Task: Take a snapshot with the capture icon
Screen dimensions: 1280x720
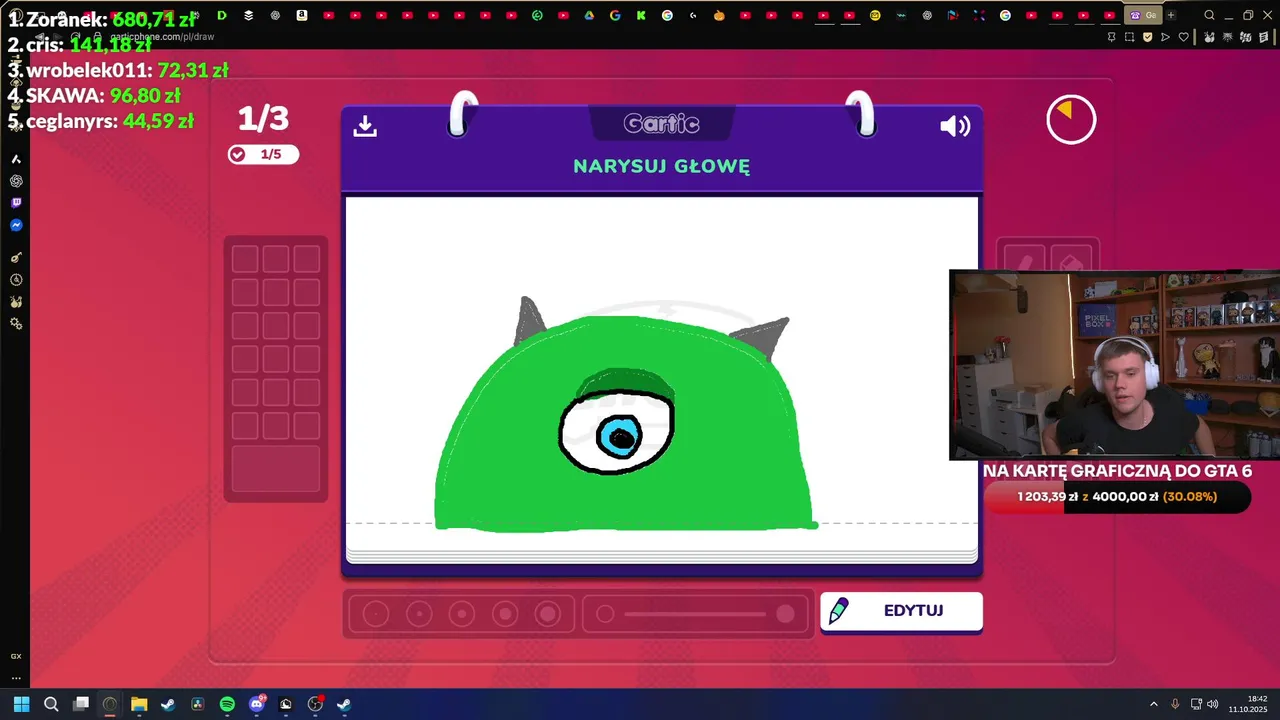Action: [x=1129, y=37]
